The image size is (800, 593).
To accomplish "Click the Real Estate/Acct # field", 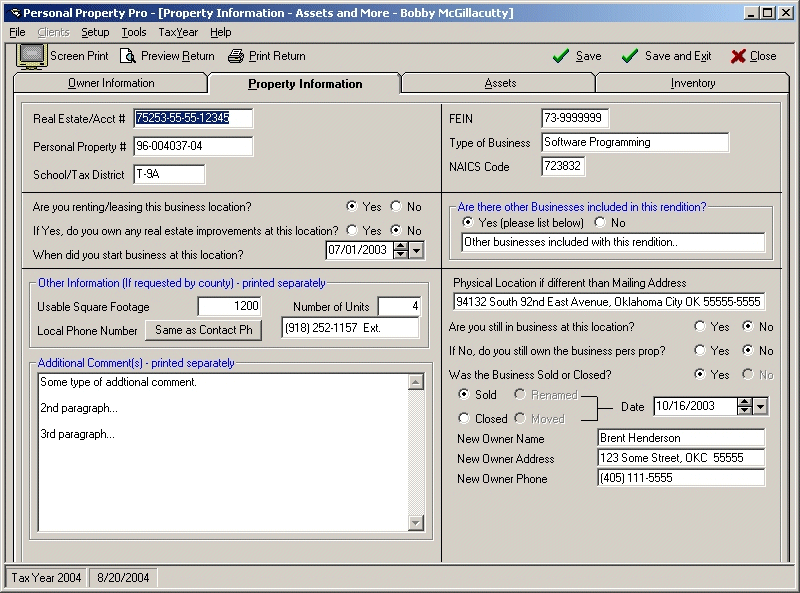I will 193,118.
